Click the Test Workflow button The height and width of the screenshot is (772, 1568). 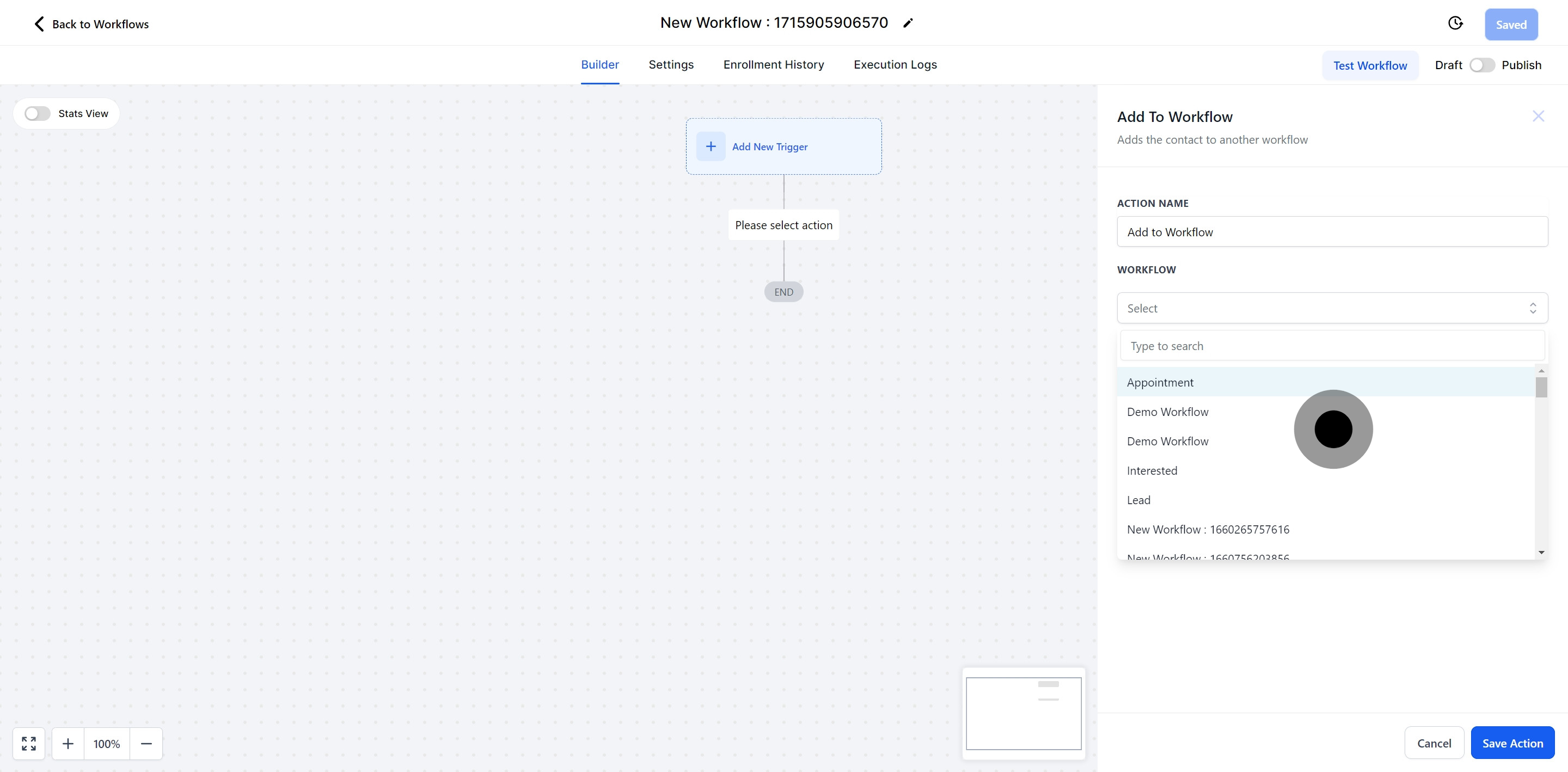tap(1370, 65)
